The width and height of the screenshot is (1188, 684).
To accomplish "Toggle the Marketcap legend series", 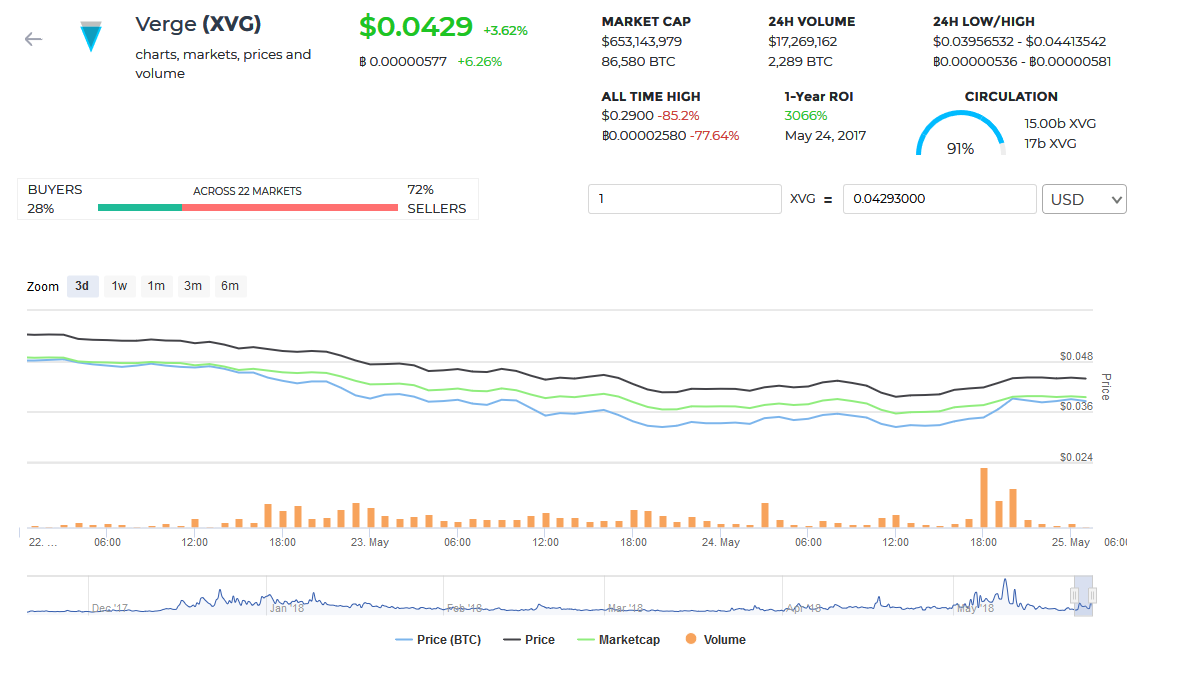I will tap(618, 640).
